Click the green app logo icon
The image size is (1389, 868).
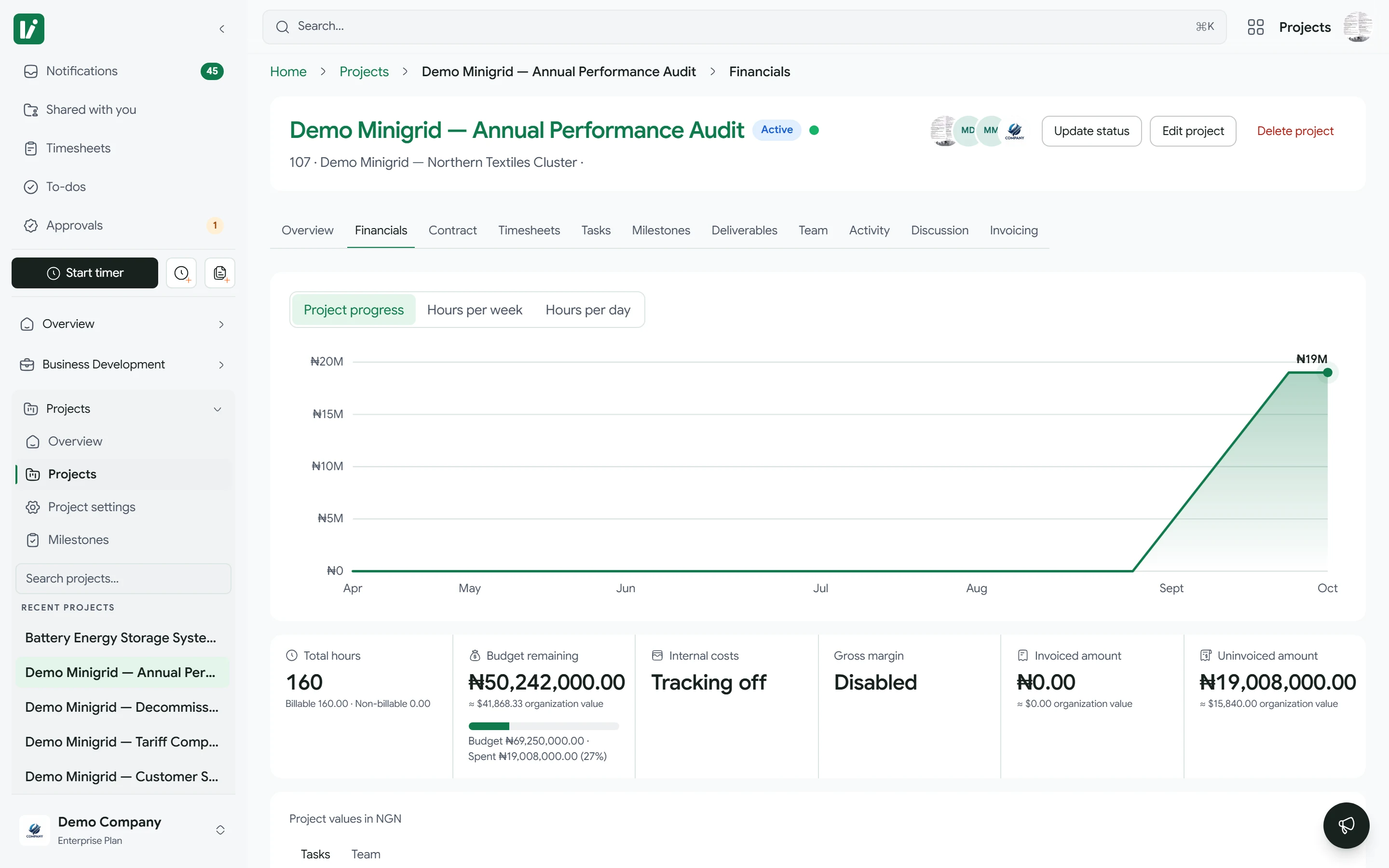tap(29, 29)
